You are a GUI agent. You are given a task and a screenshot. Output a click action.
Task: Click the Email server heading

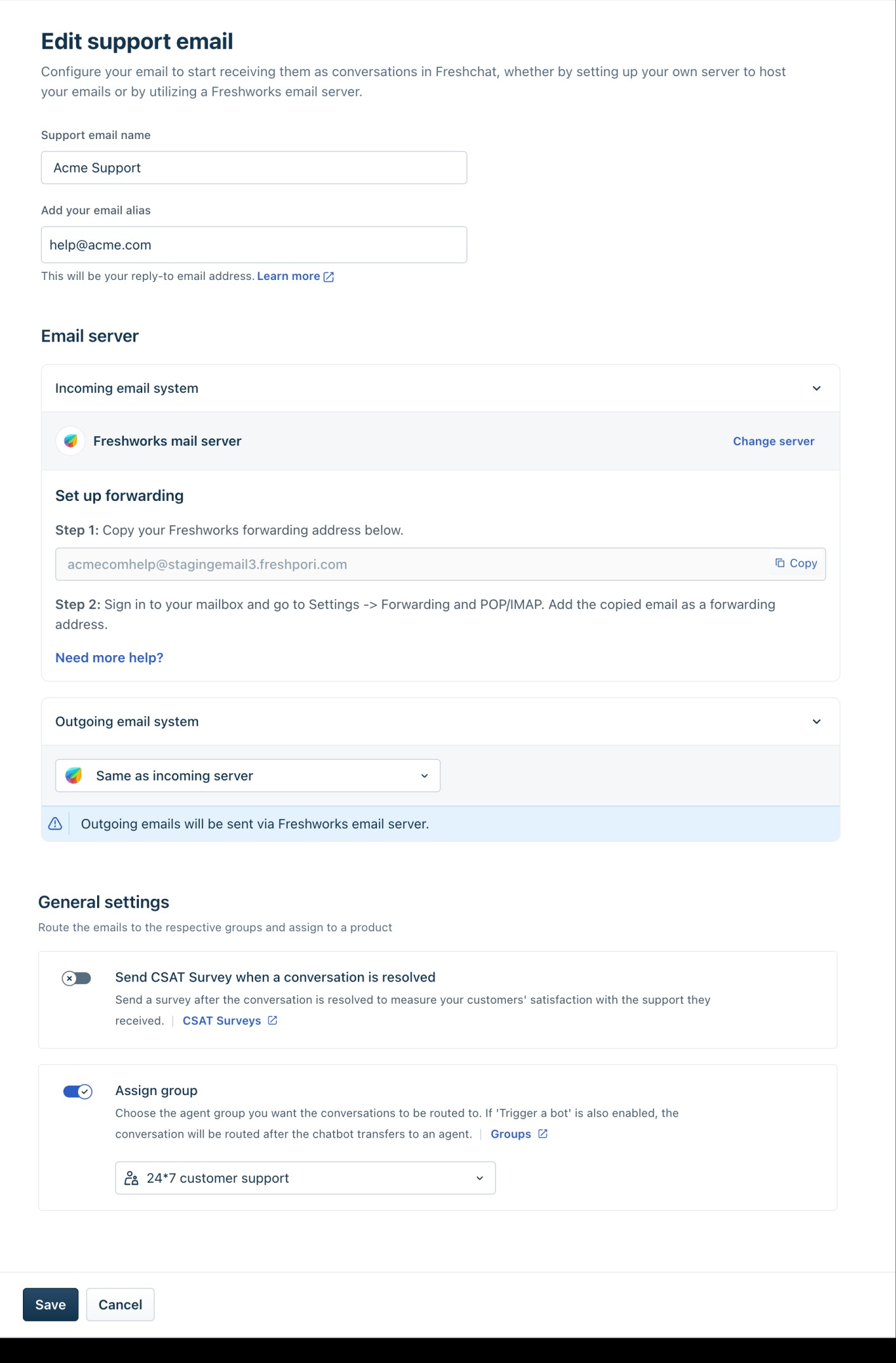pos(90,336)
